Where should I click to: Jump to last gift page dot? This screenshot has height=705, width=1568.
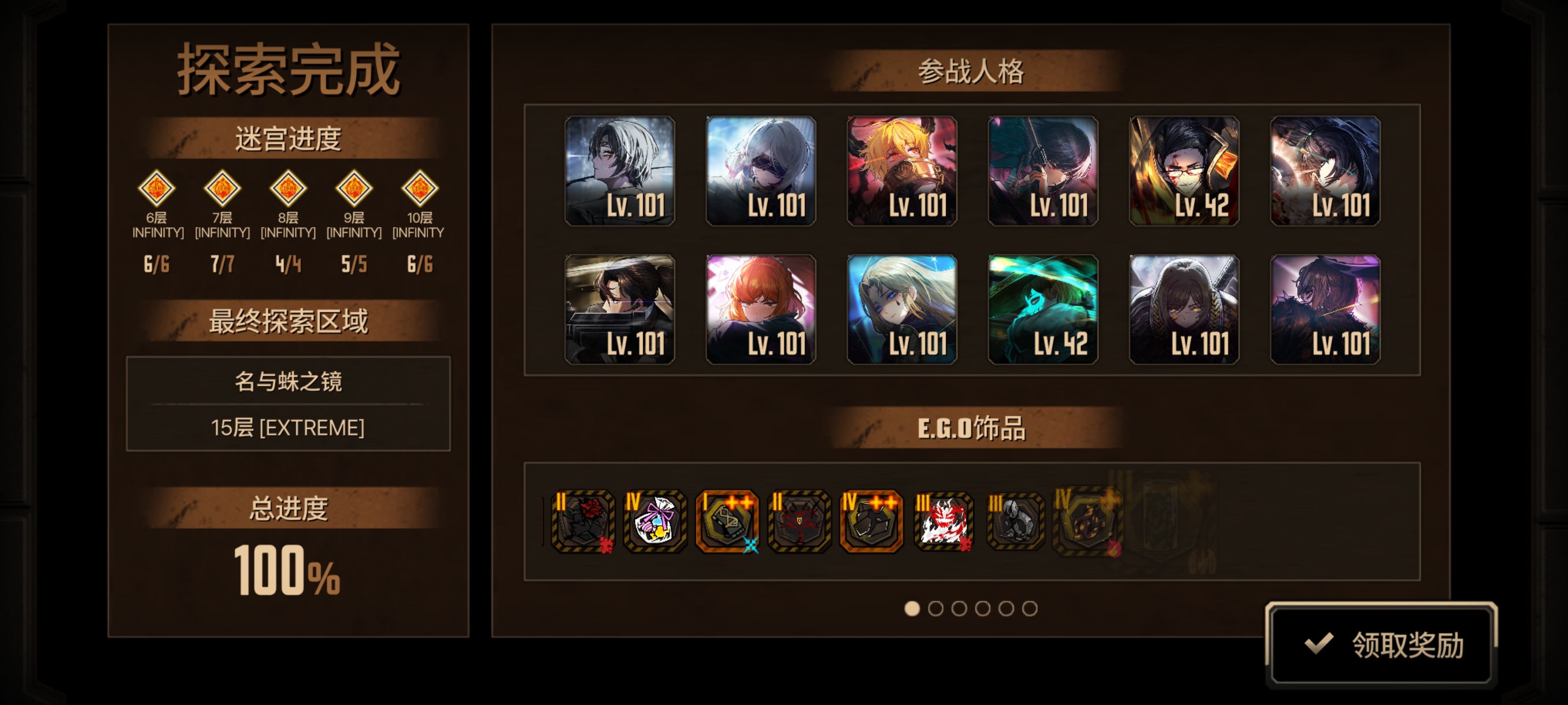[1029, 608]
